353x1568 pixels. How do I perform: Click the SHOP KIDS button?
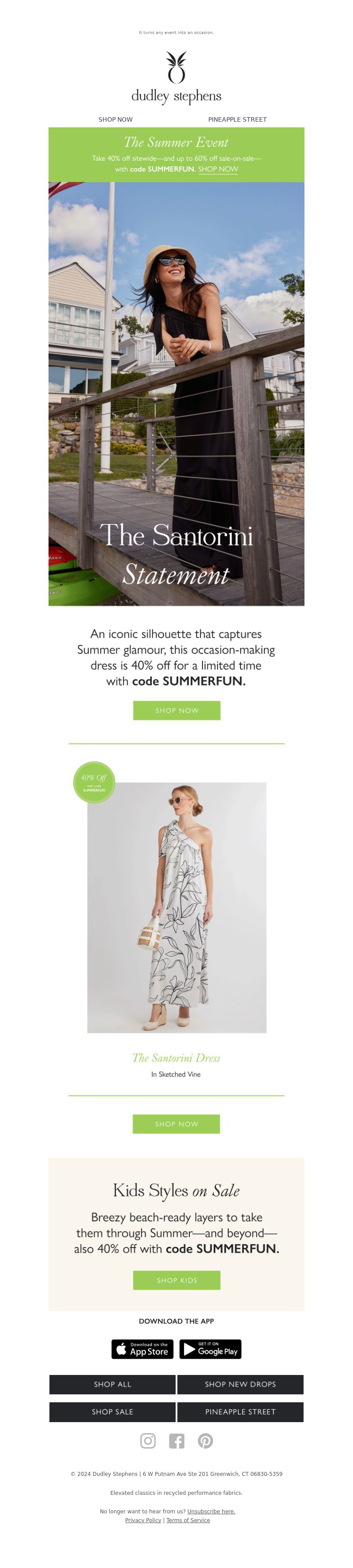pyautogui.click(x=177, y=1280)
